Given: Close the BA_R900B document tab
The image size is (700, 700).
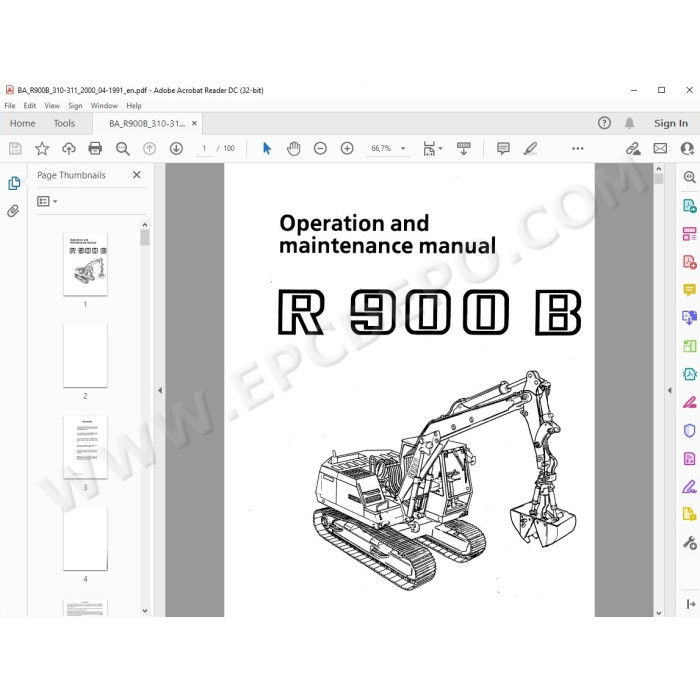Looking at the screenshot, I should [x=194, y=123].
